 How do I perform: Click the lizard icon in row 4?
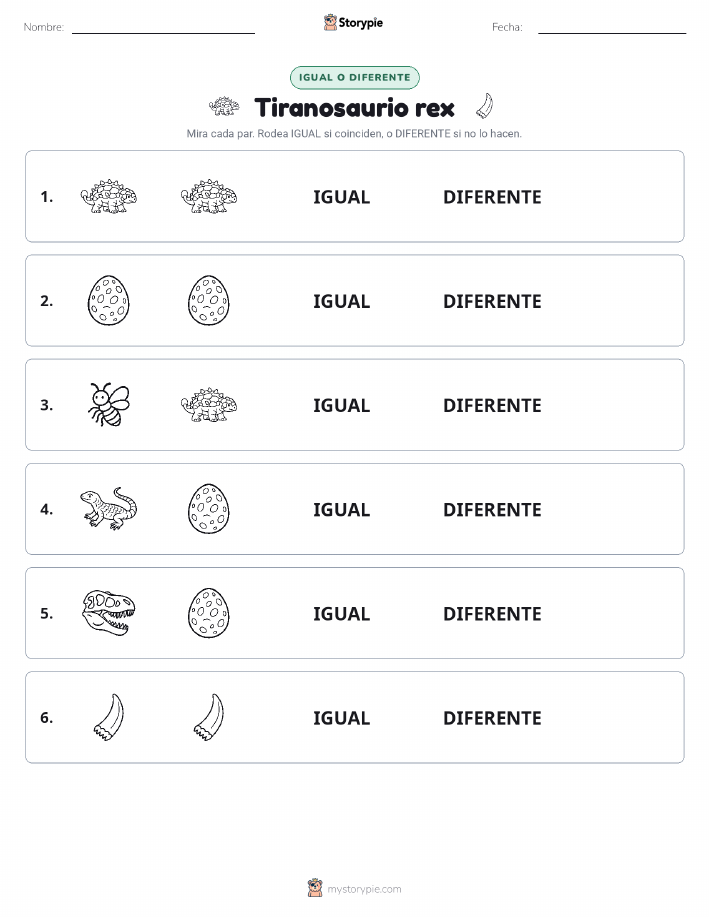(108, 509)
